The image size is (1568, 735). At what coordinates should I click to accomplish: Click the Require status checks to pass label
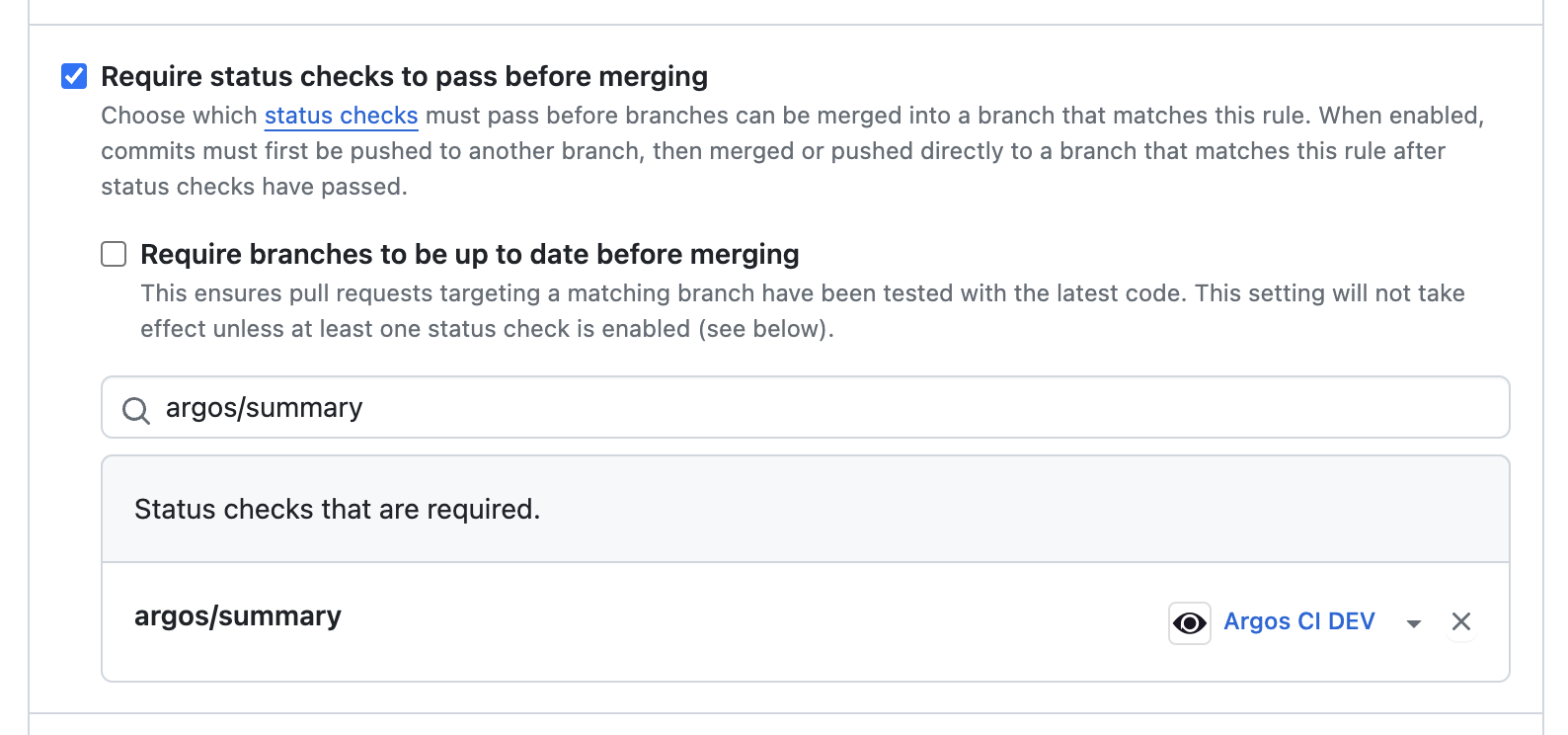click(404, 76)
